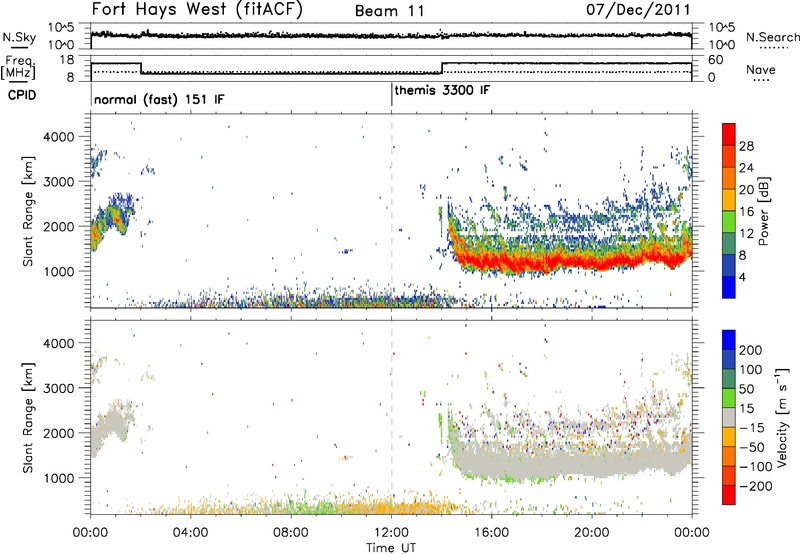Click the 'Nave' legend label
This screenshot has width=800, height=554.
[761, 69]
